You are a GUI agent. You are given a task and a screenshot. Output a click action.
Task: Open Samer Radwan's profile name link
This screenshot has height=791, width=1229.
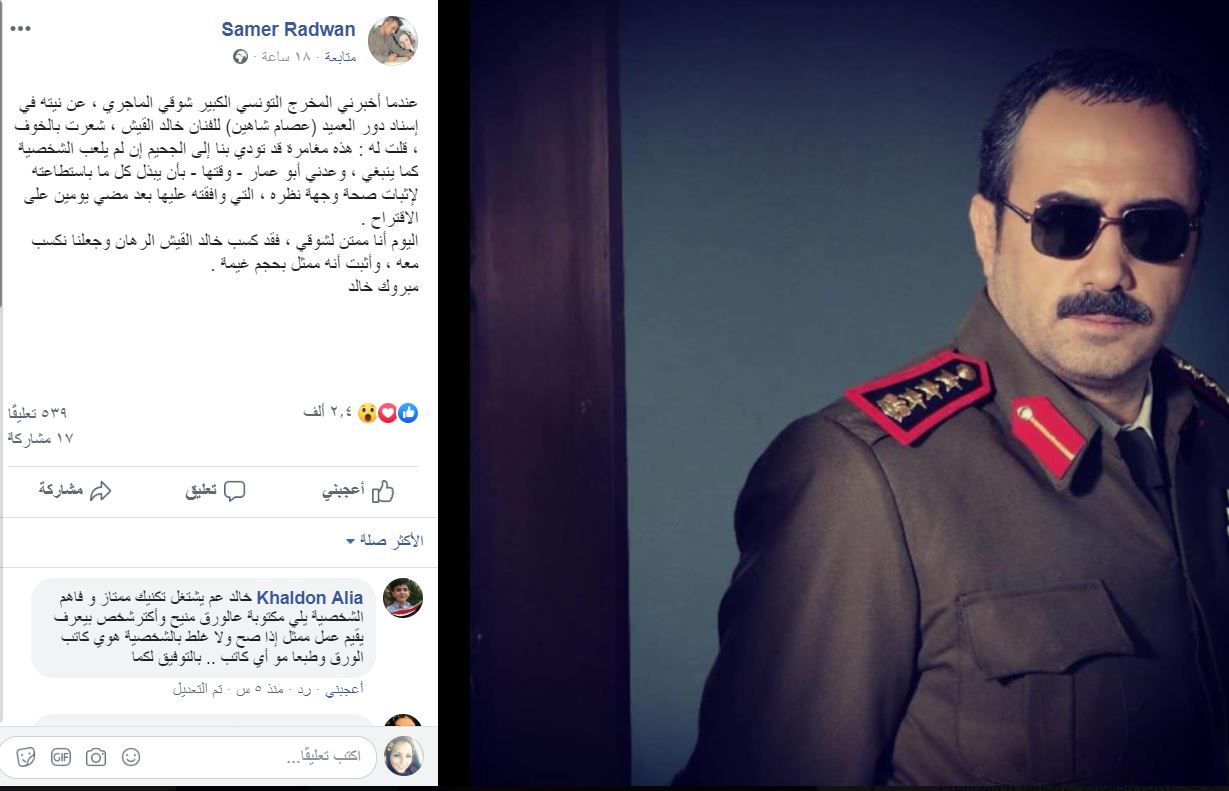click(x=289, y=30)
